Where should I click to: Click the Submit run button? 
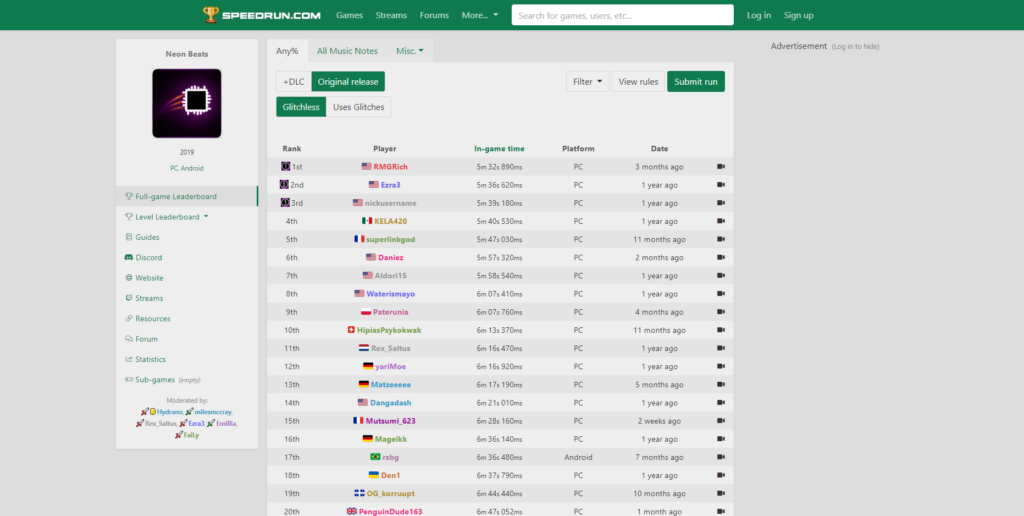click(696, 82)
